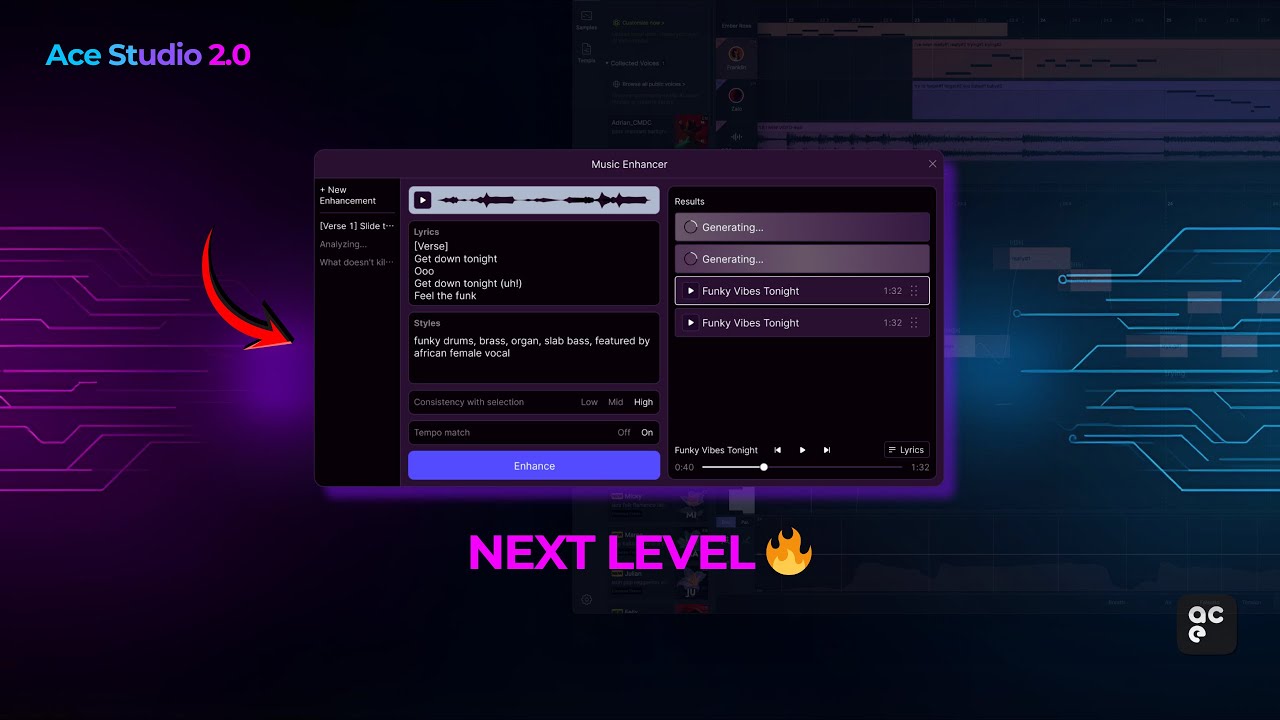
Task: Open the 'What doesn't kil…' enhancement entry
Action: (x=357, y=262)
